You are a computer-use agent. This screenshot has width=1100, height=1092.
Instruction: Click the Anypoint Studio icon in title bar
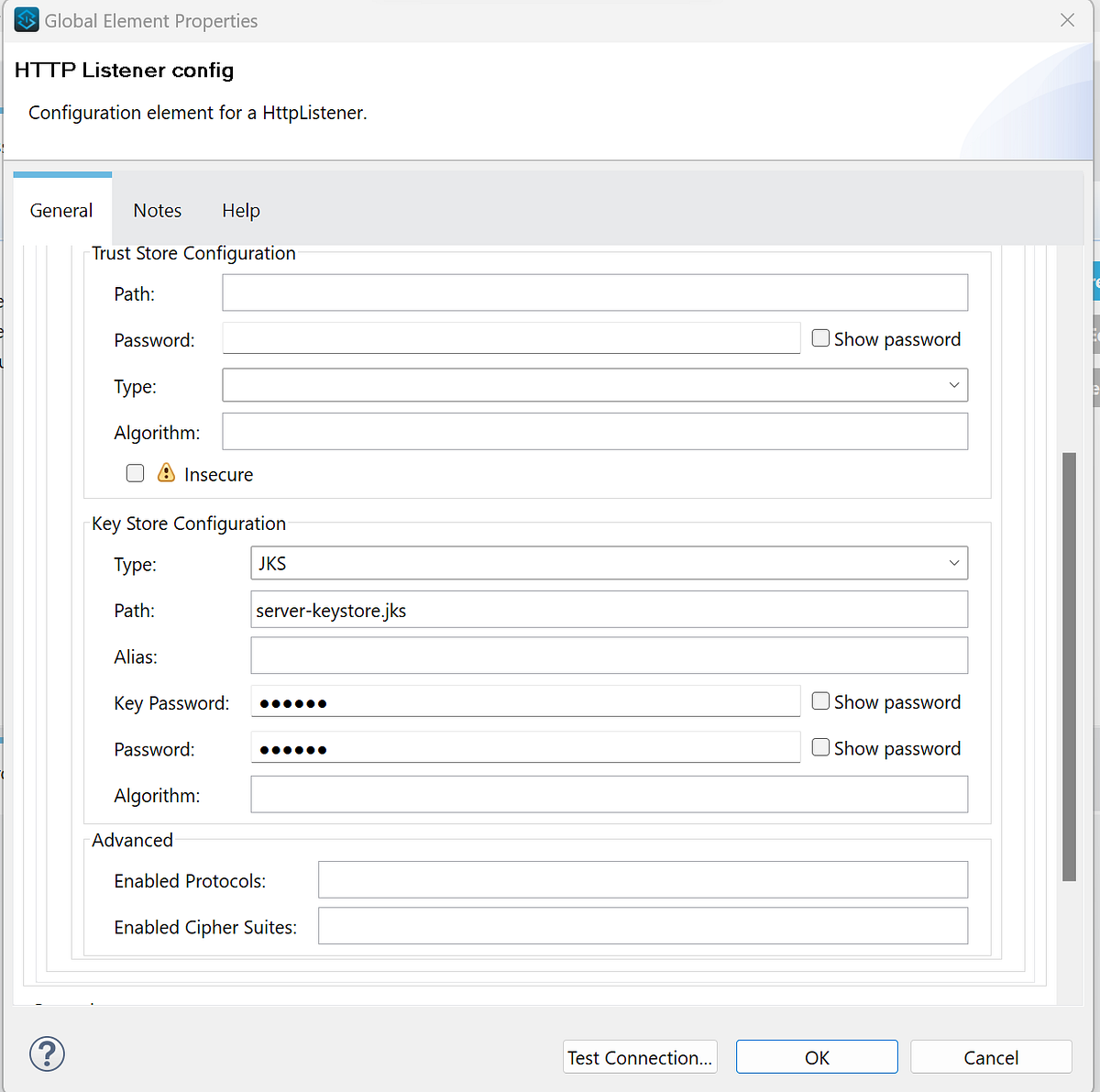(26, 19)
